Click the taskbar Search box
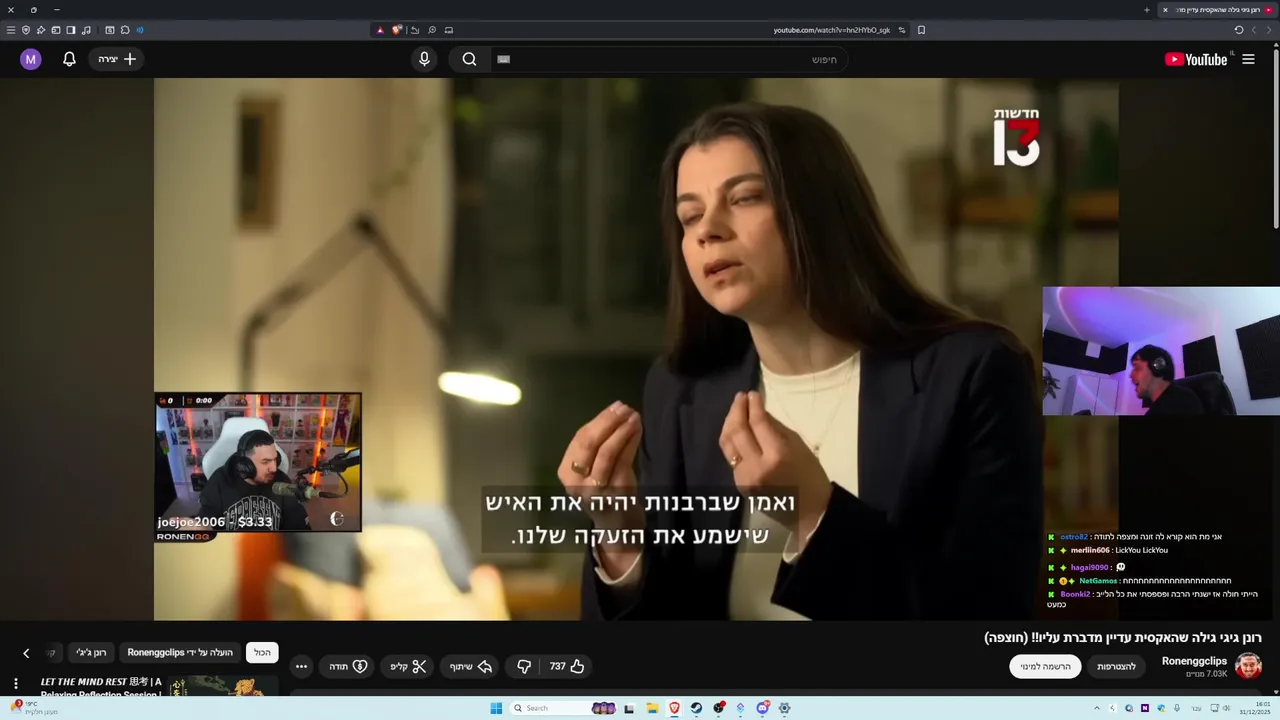The image size is (1280, 720). click(x=564, y=708)
